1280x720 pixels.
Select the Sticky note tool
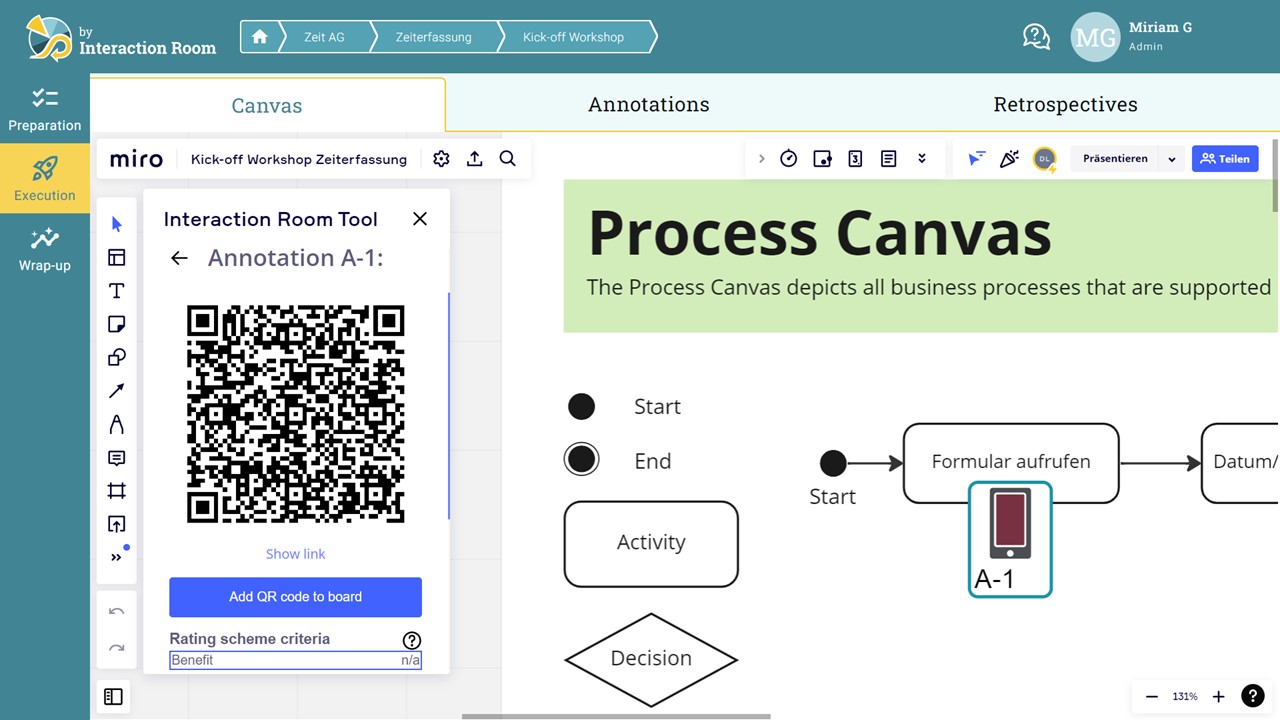117,324
